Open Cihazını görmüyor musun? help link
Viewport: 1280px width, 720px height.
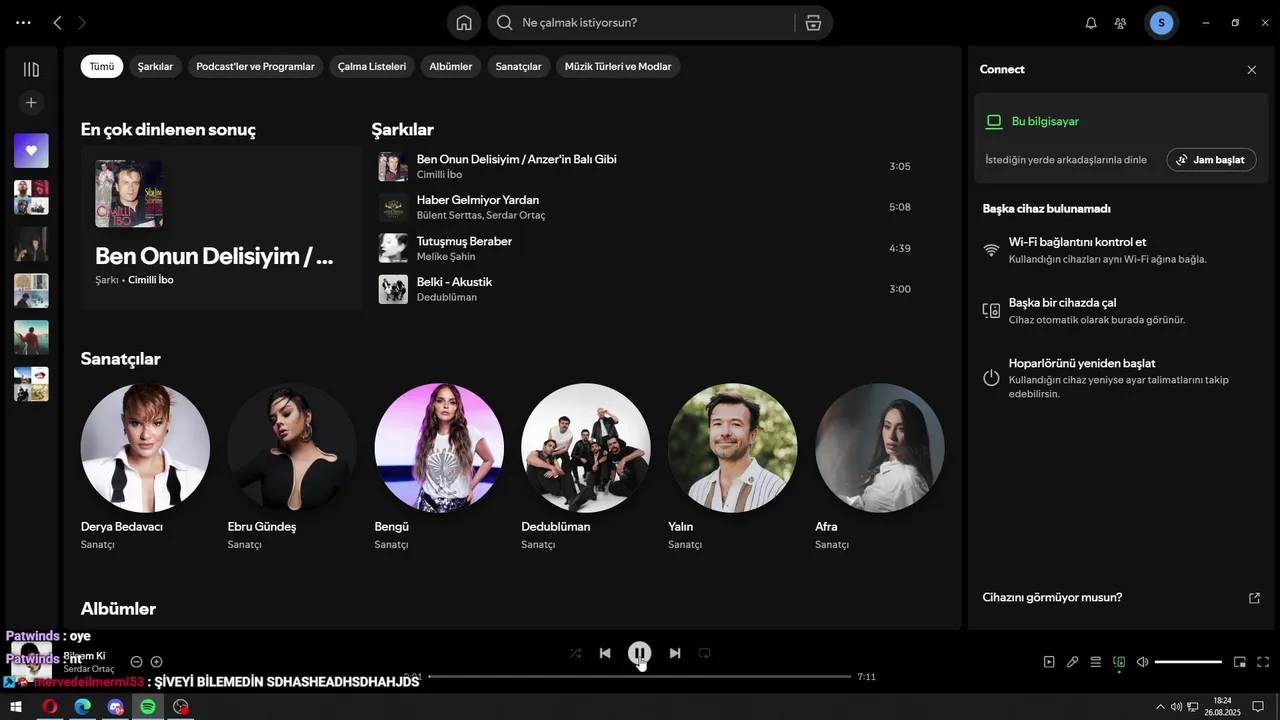1052,597
